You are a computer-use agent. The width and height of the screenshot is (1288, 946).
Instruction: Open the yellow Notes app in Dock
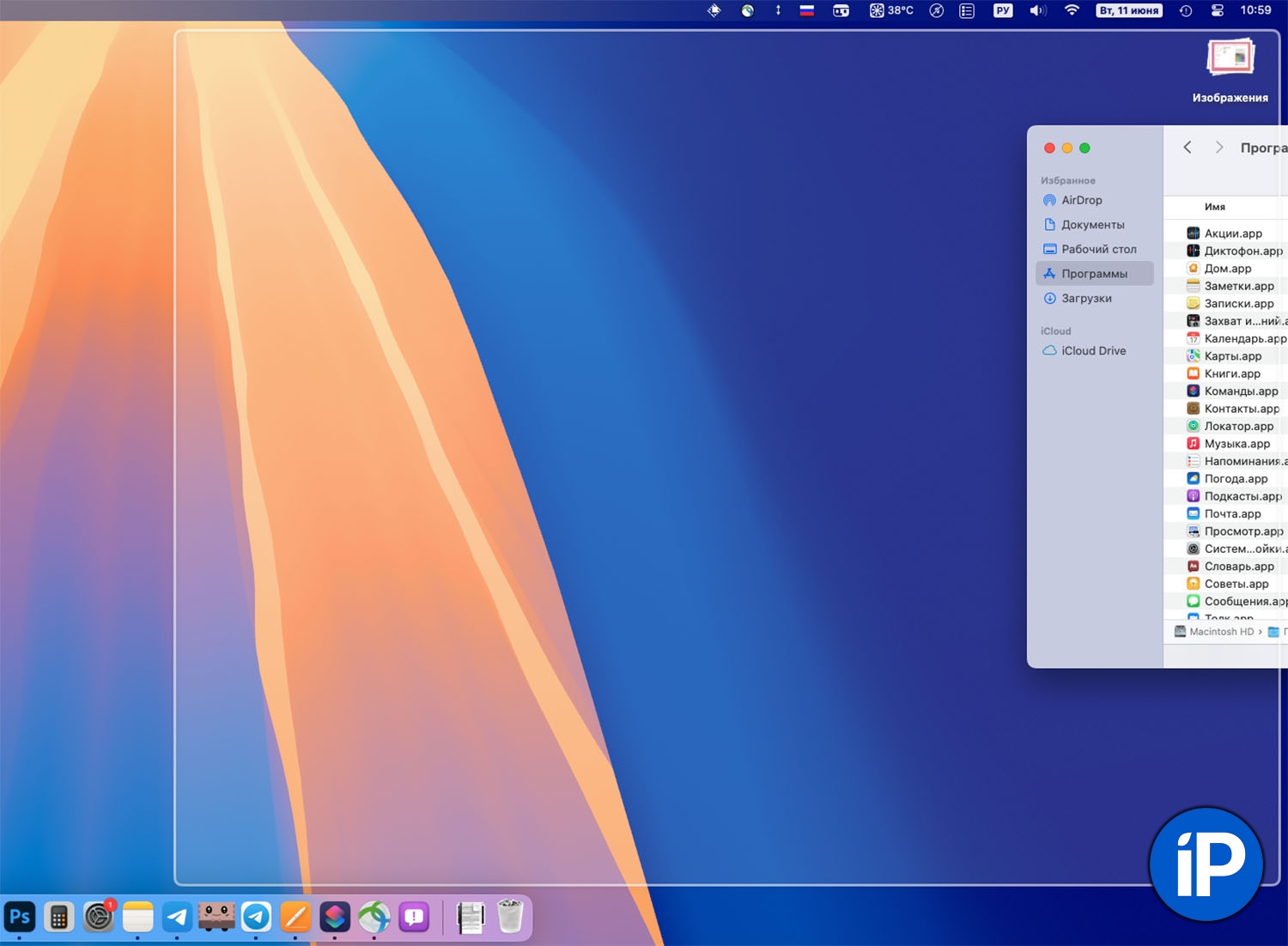137,917
